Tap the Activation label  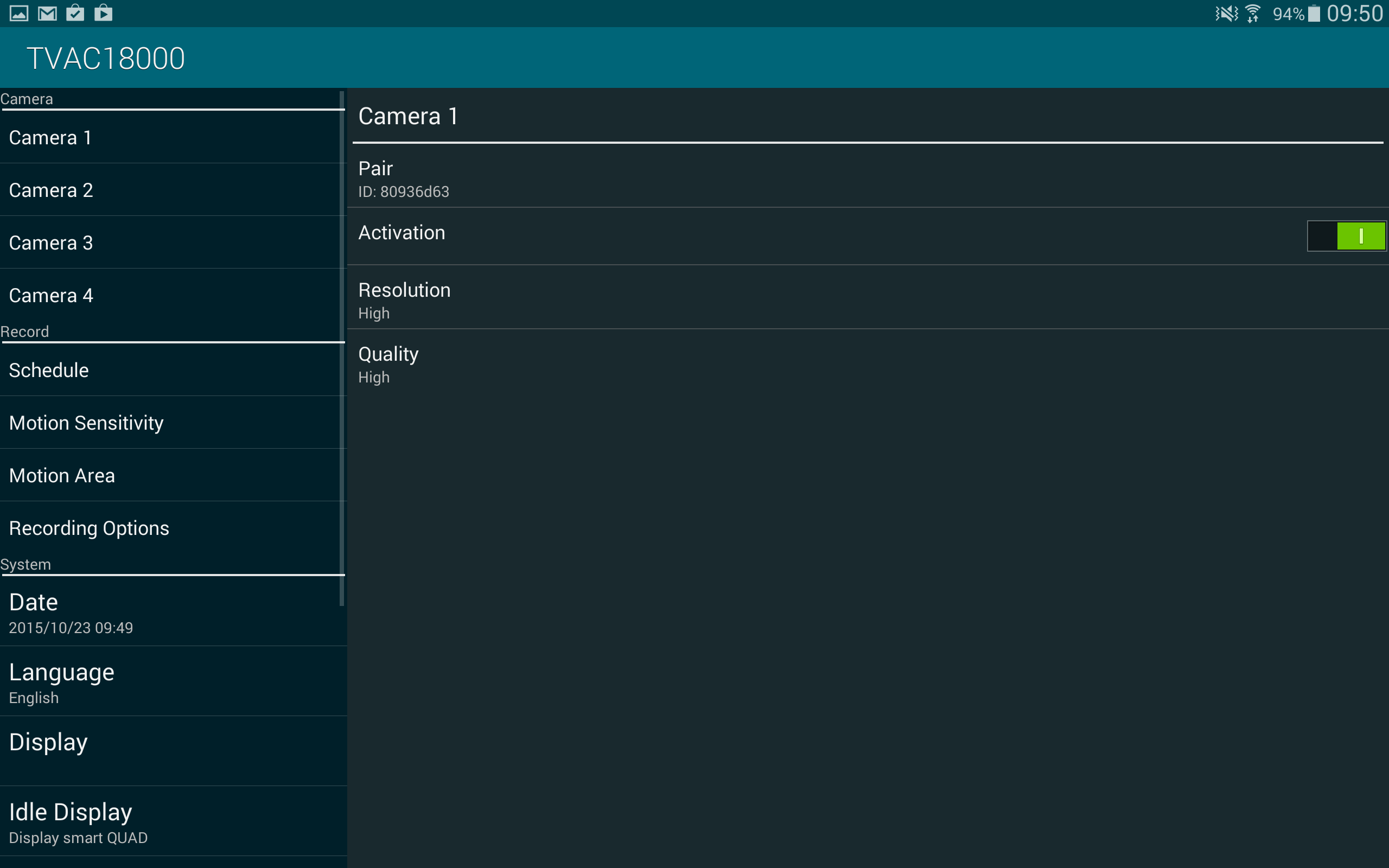[402, 233]
